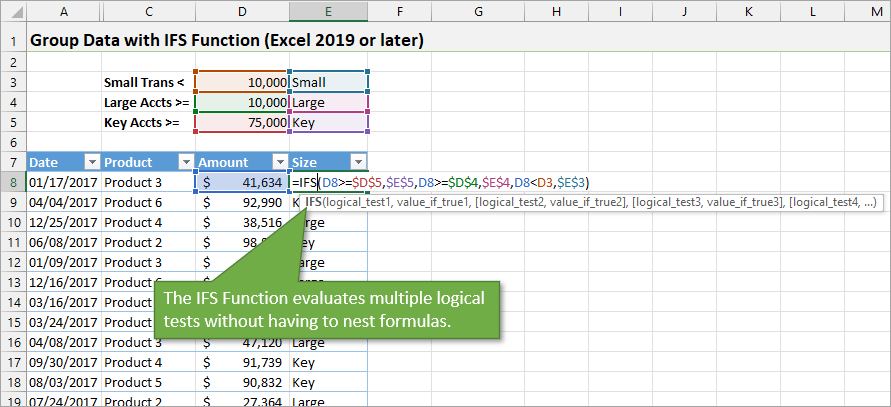This screenshot has width=891, height=407.
Task: Click the amount cell showing 92,990
Action: click(x=242, y=202)
